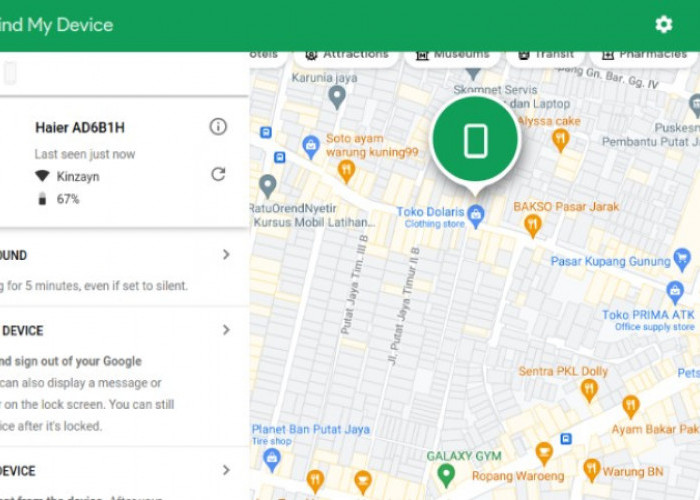Open the Skomnet Servis dan Laptop label
This screenshot has width=700, height=500.
[x=512, y=96]
